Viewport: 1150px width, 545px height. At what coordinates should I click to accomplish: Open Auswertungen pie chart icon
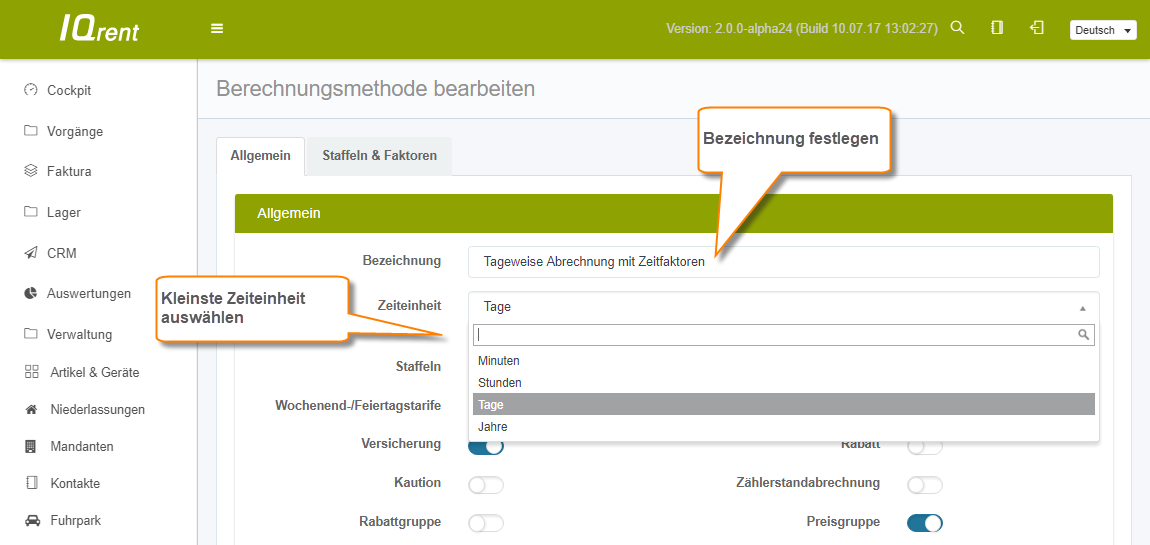coord(31,293)
